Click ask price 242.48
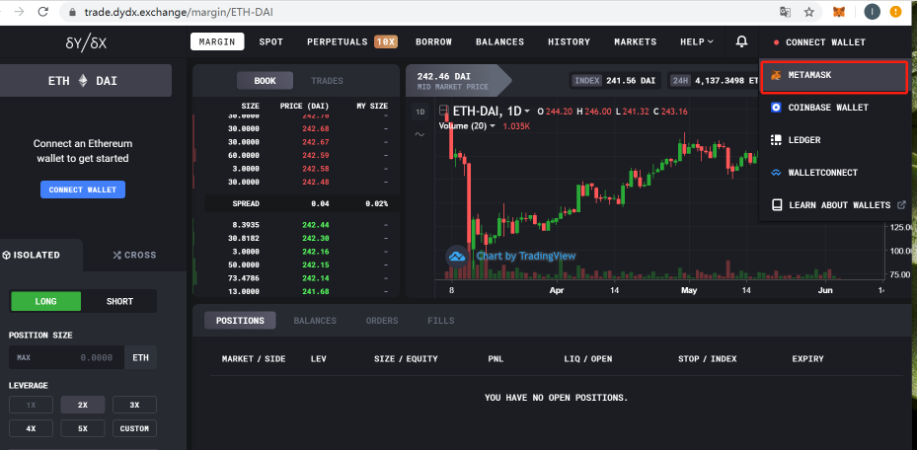 coord(315,182)
